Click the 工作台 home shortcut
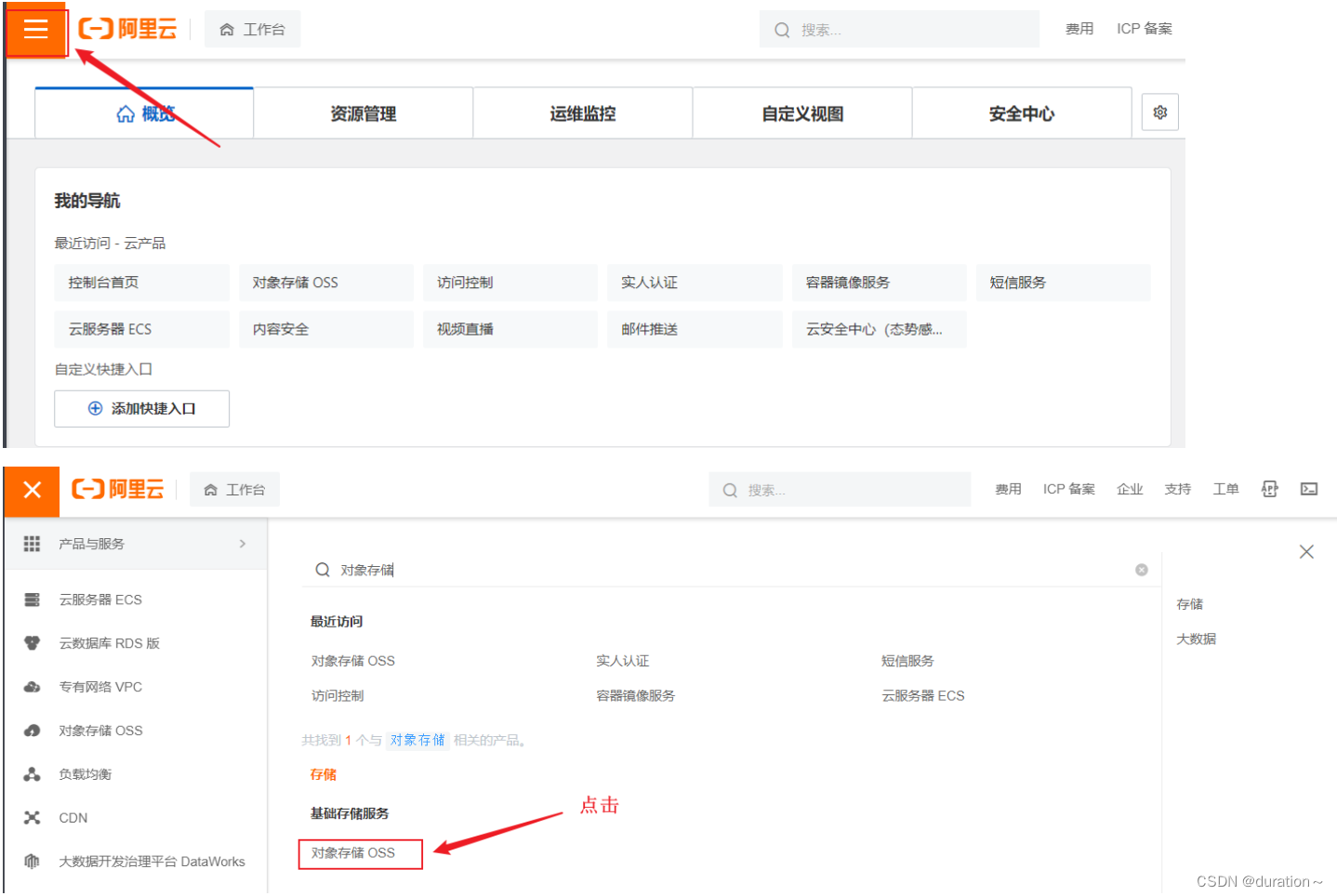Screen dimensions: 1337x896 pos(252,29)
